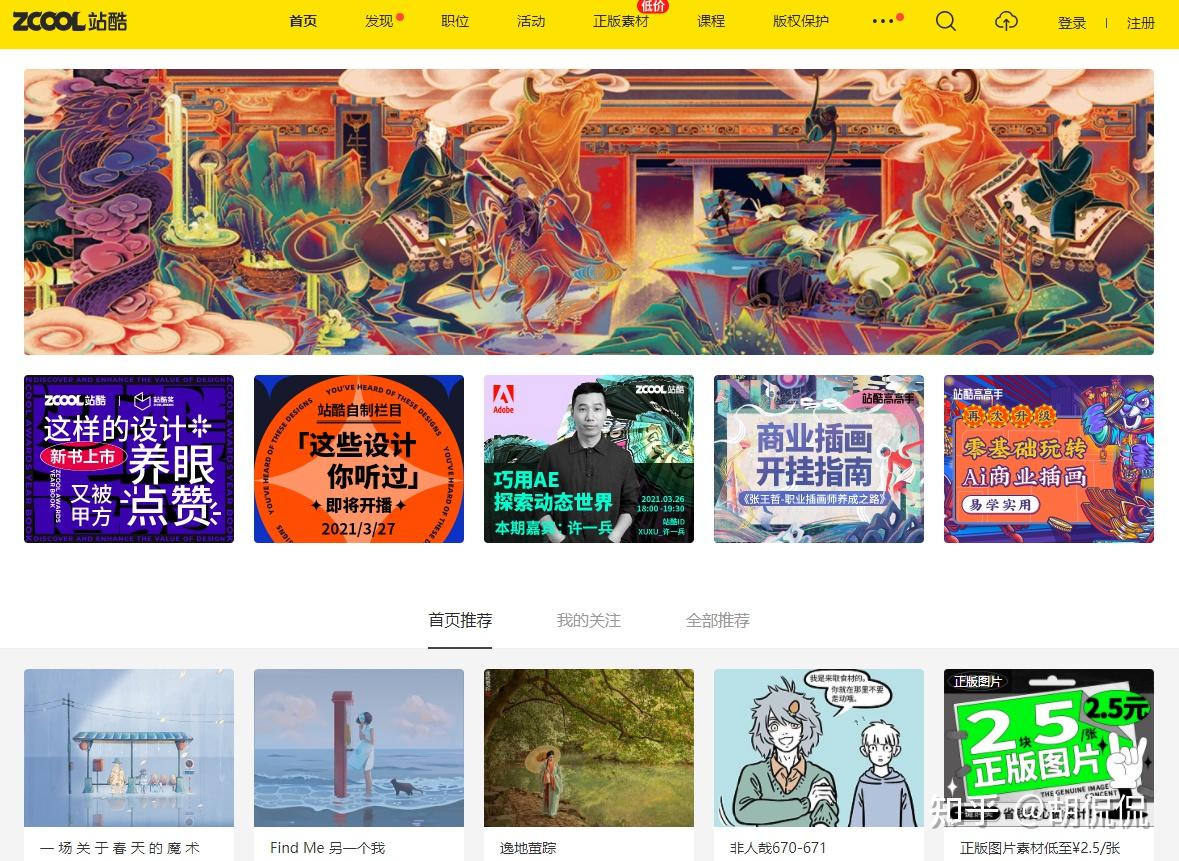Click the 低价 badge above 正版素材

(653, 5)
